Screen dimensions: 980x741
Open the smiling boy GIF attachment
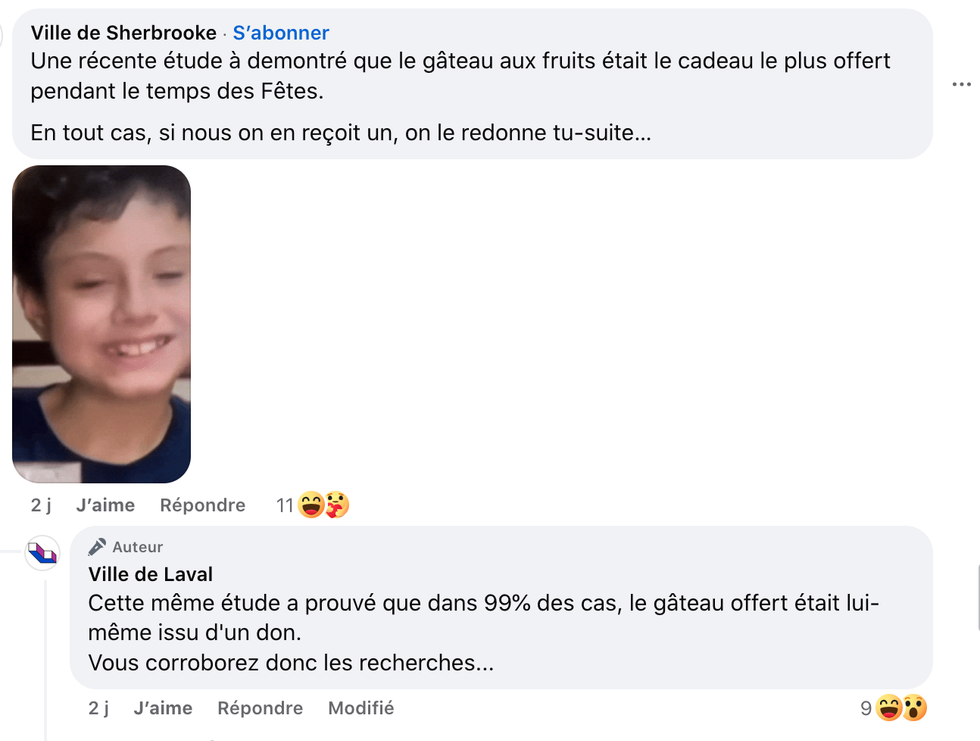tap(101, 324)
